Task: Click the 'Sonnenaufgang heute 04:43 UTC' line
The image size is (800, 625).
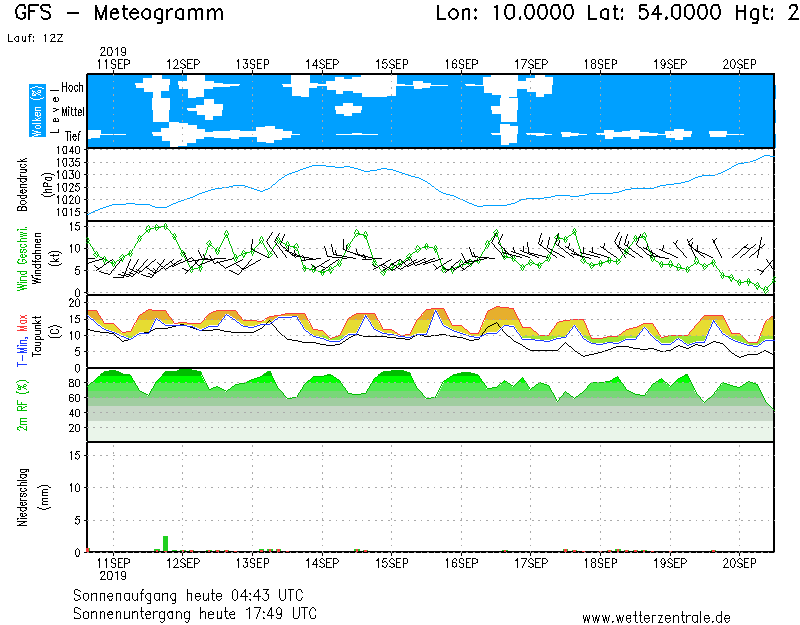Action: tap(188, 595)
